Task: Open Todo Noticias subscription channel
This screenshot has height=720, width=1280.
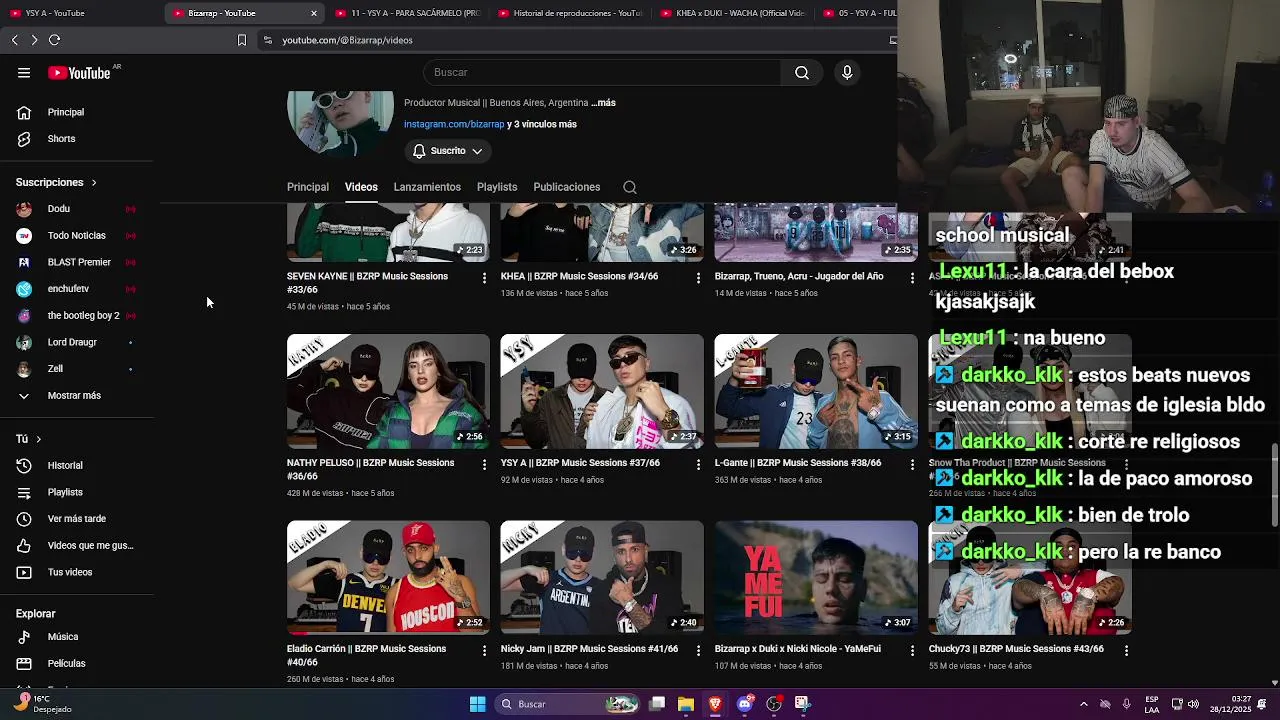Action: (77, 236)
